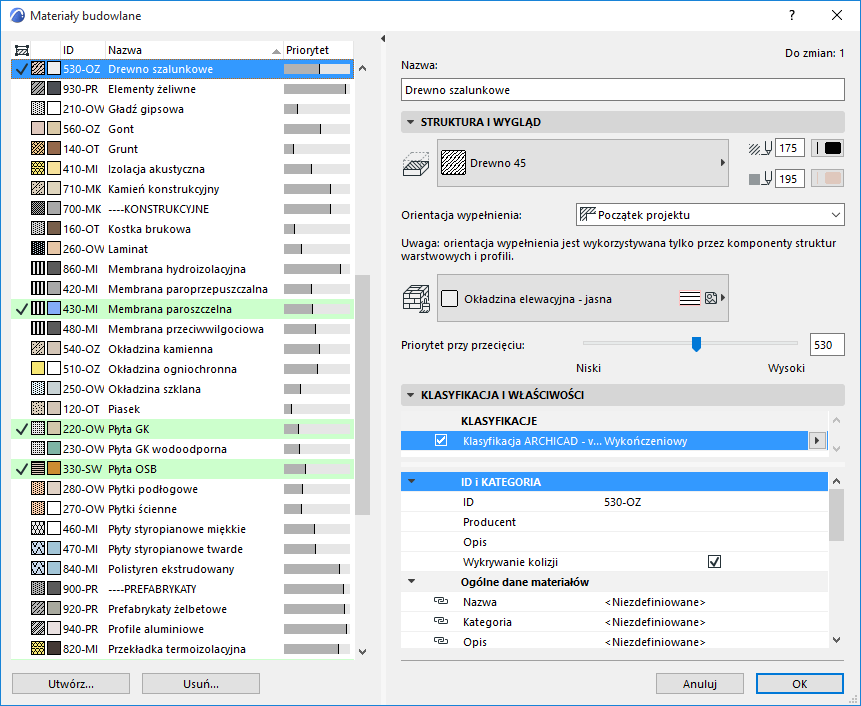Click the Usuń button
This screenshot has height=706, width=861.
(200, 683)
